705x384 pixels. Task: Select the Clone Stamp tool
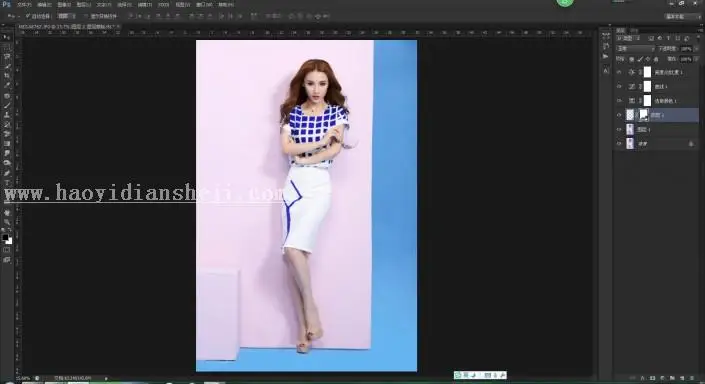(x=7, y=115)
